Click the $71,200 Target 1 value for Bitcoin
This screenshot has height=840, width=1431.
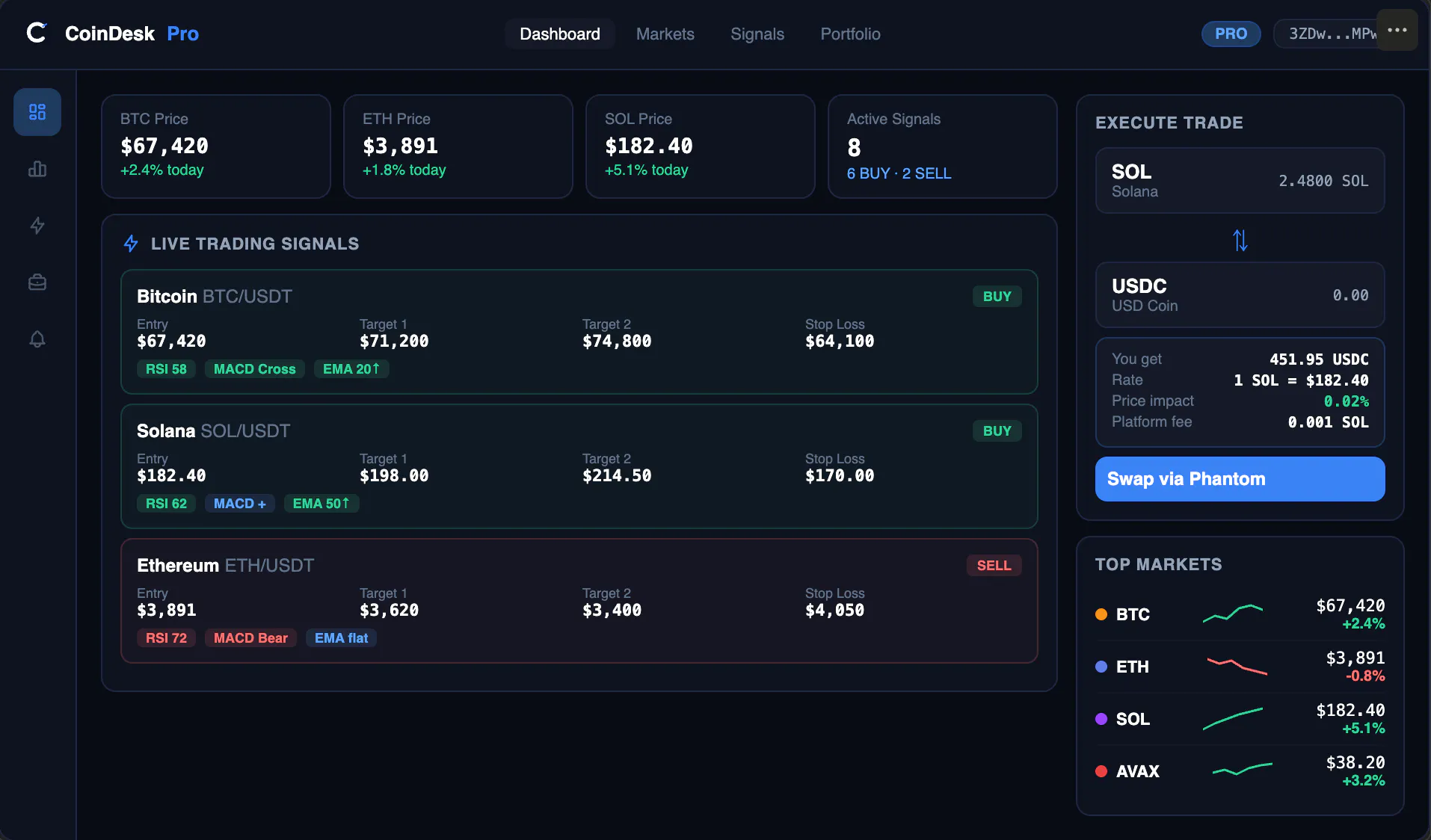394,342
